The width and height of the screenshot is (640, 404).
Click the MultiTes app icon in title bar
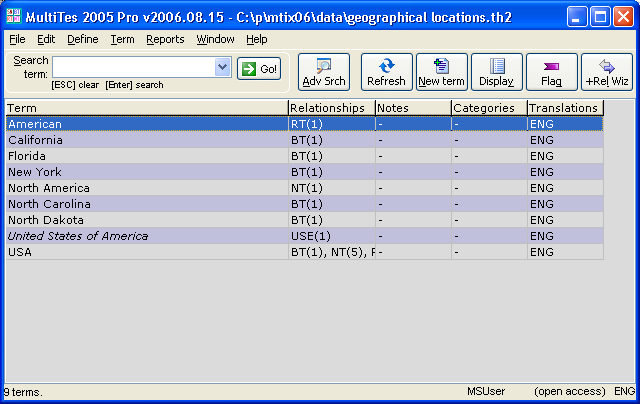pos(13,16)
